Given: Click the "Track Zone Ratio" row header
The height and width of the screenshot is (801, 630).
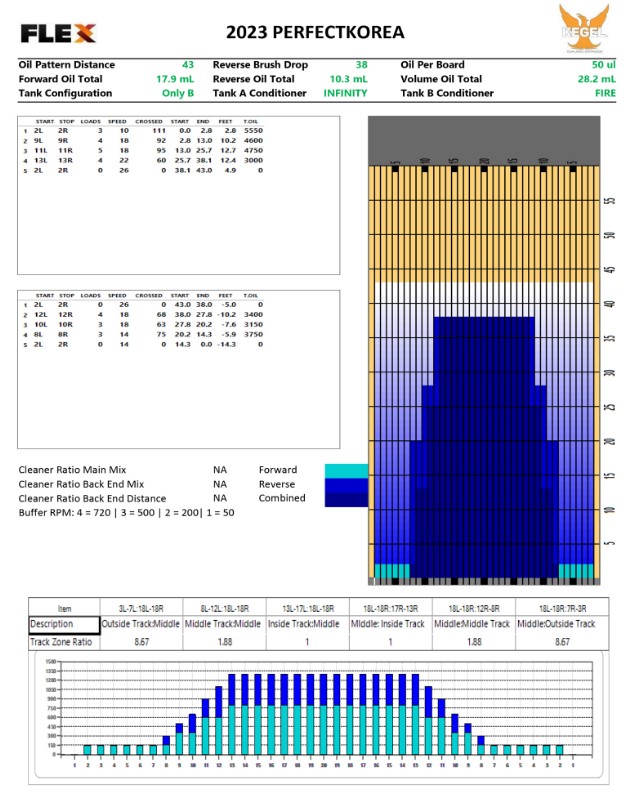Looking at the screenshot, I should coord(64,642).
